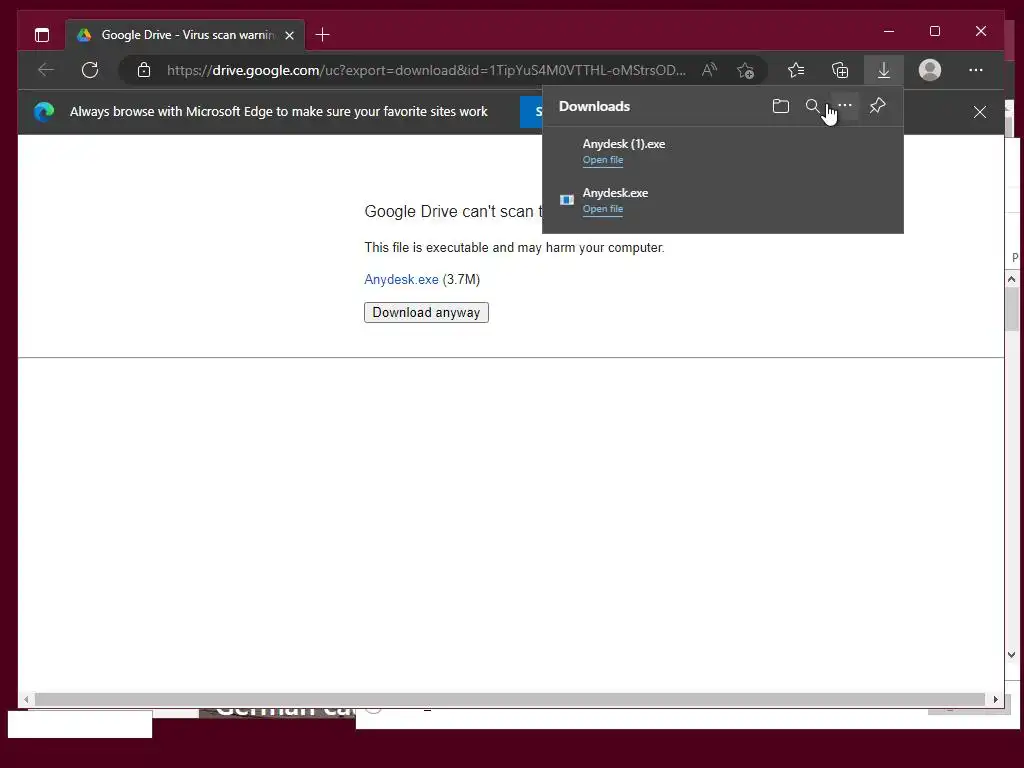
Task: Click the blue button in Edge notification bar
Action: 532,112
